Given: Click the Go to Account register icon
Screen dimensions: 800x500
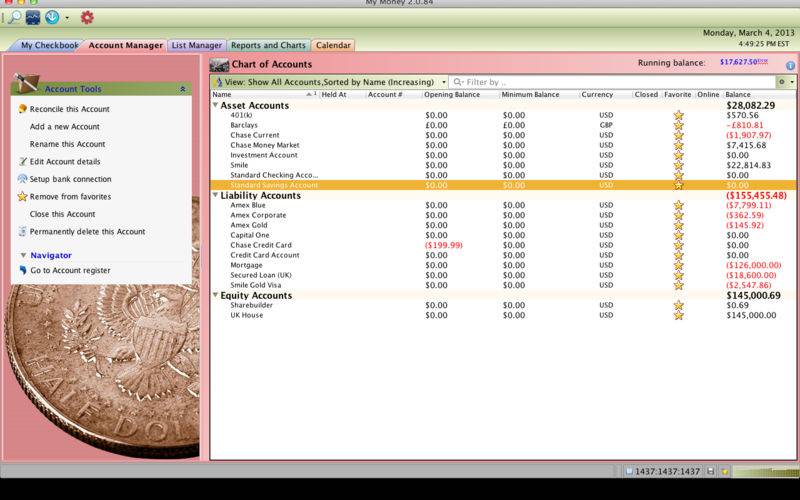Looking at the screenshot, I should (23, 270).
